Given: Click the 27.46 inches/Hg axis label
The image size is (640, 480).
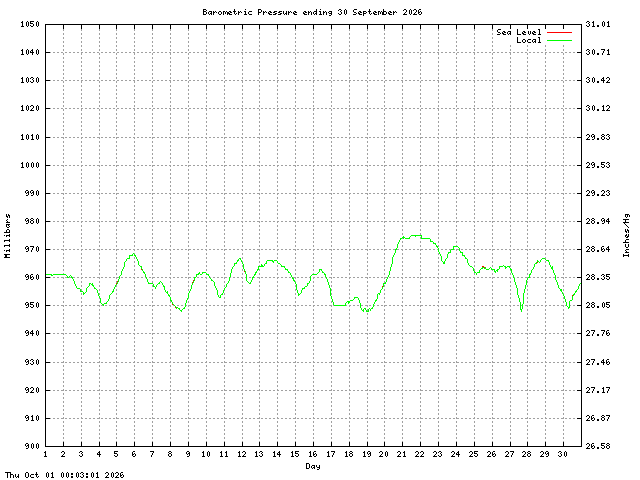Looking at the screenshot, I should (598, 362).
